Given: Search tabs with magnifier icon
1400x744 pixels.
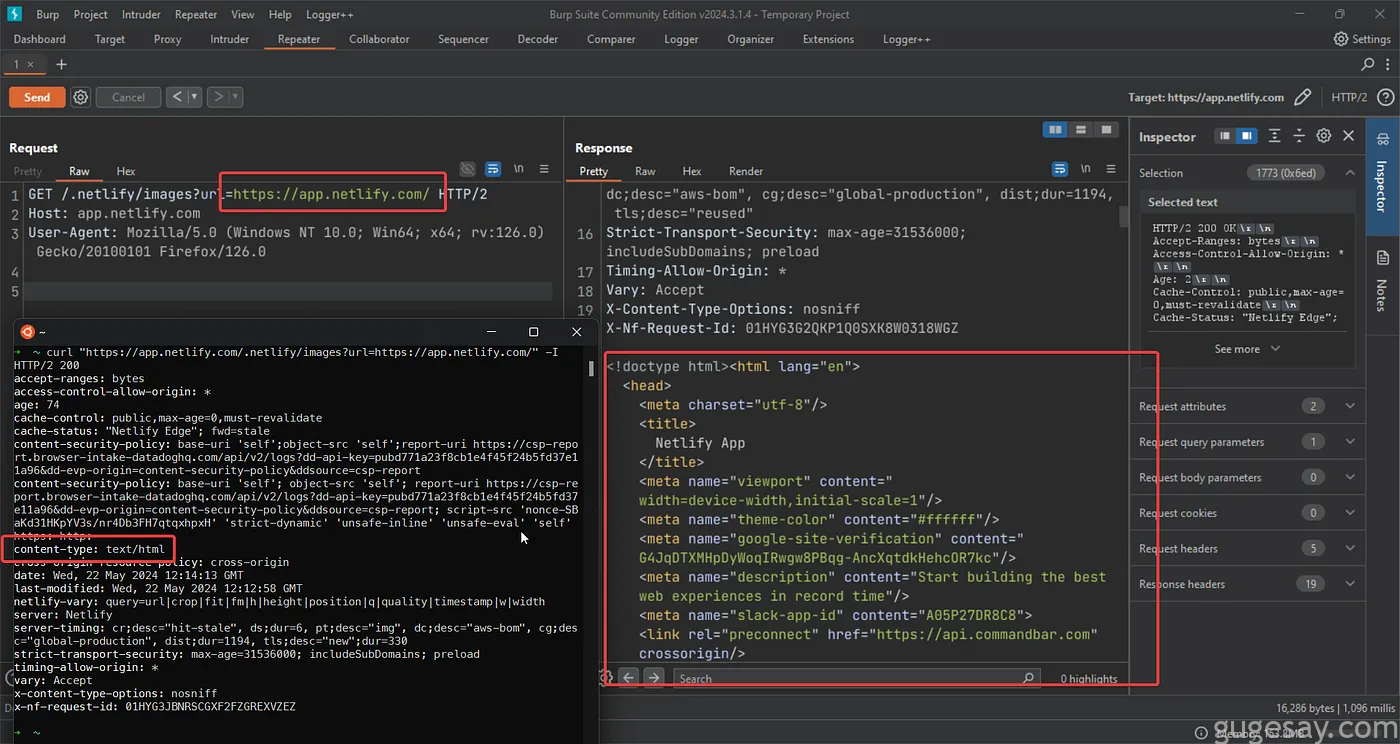Looking at the screenshot, I should [x=1368, y=64].
